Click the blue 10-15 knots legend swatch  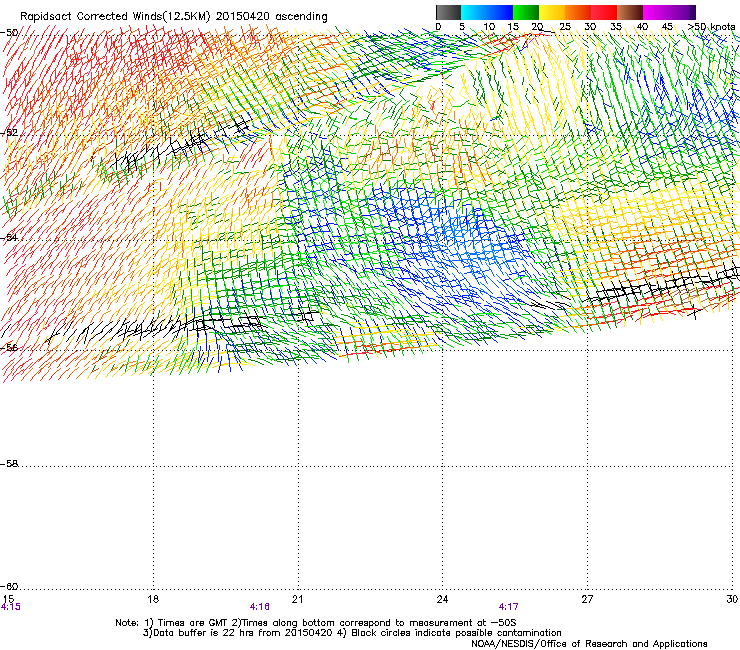click(x=500, y=12)
